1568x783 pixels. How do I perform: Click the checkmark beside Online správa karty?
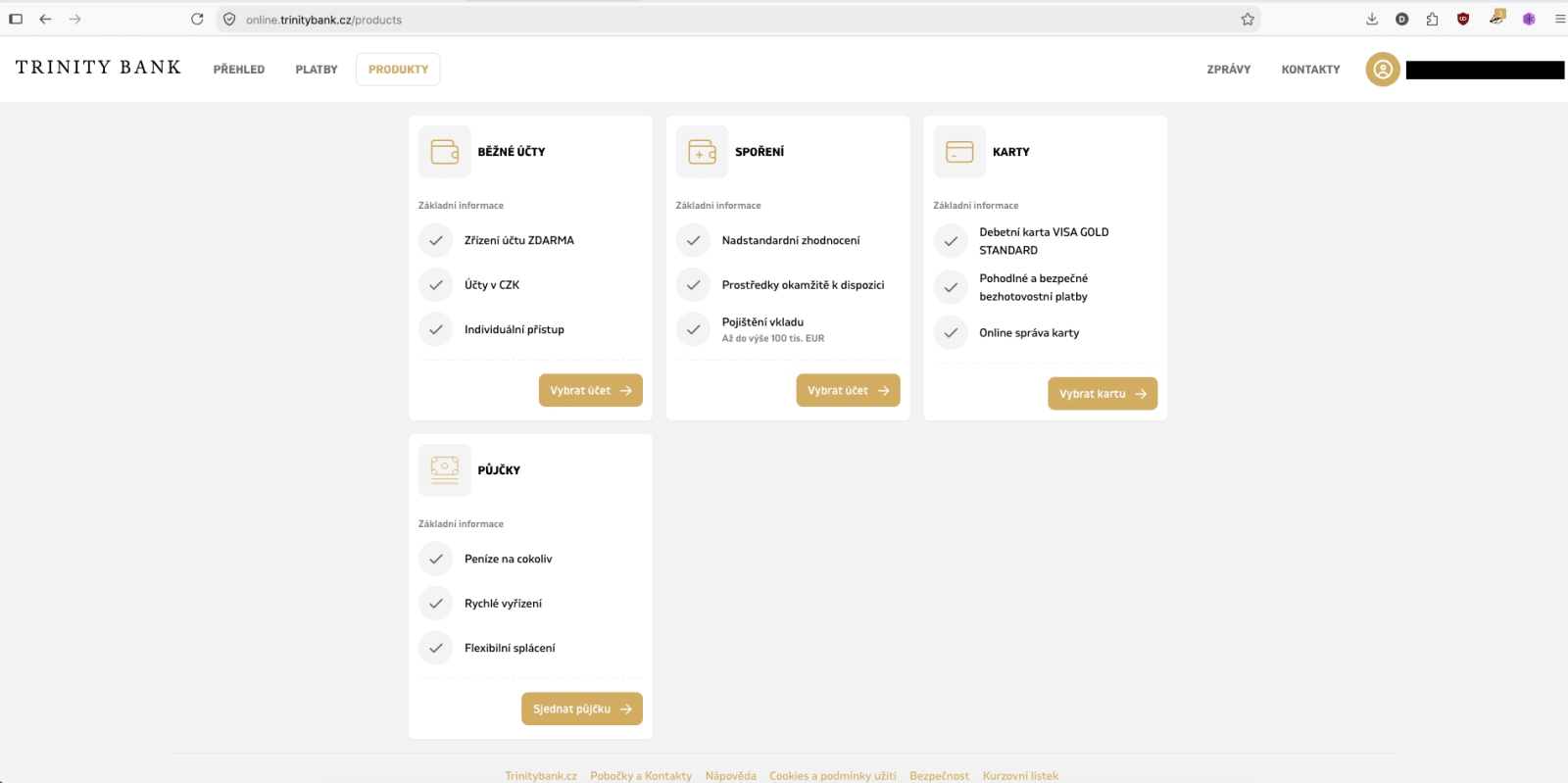(x=951, y=332)
